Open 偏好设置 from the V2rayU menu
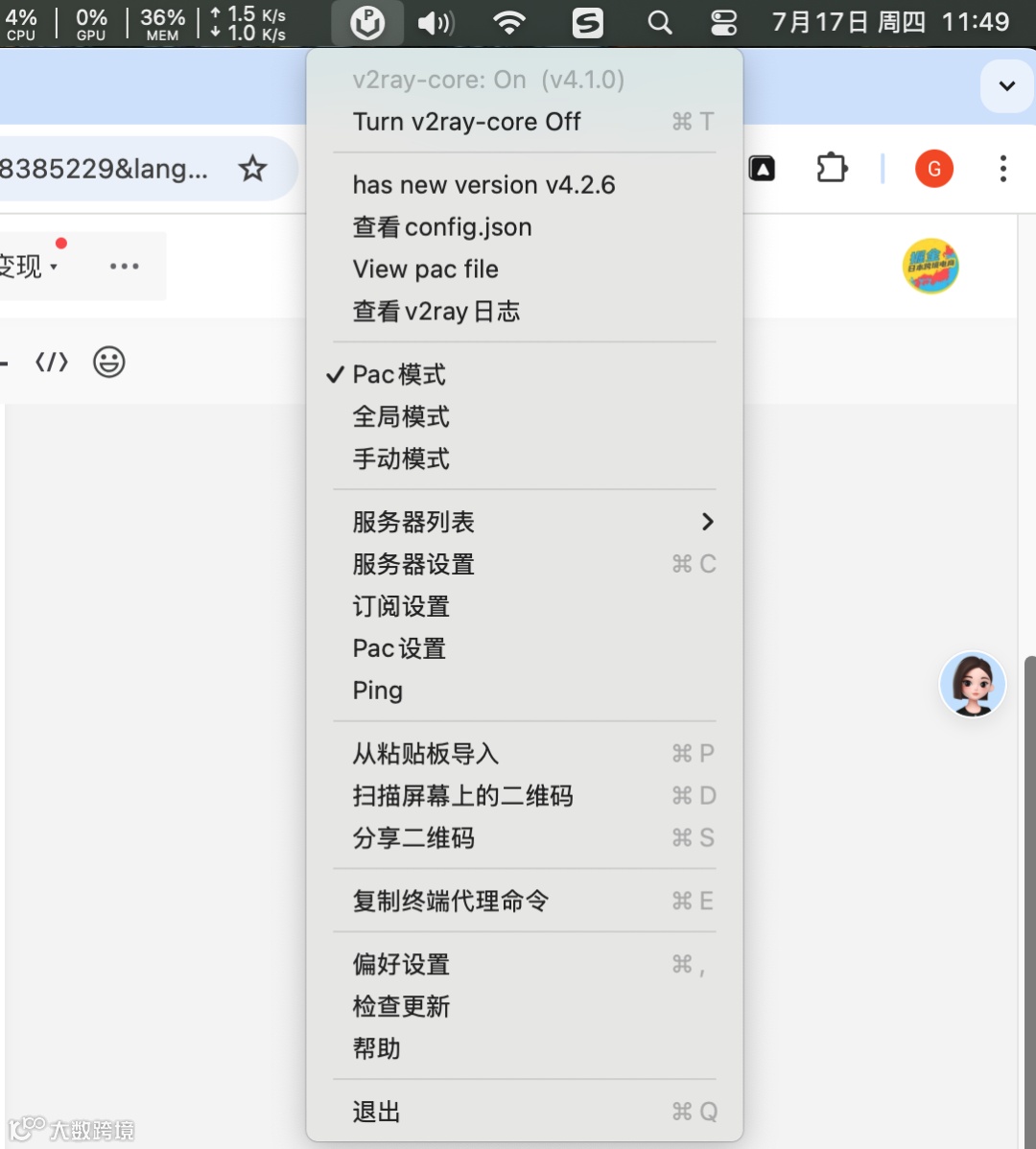 (x=400, y=964)
